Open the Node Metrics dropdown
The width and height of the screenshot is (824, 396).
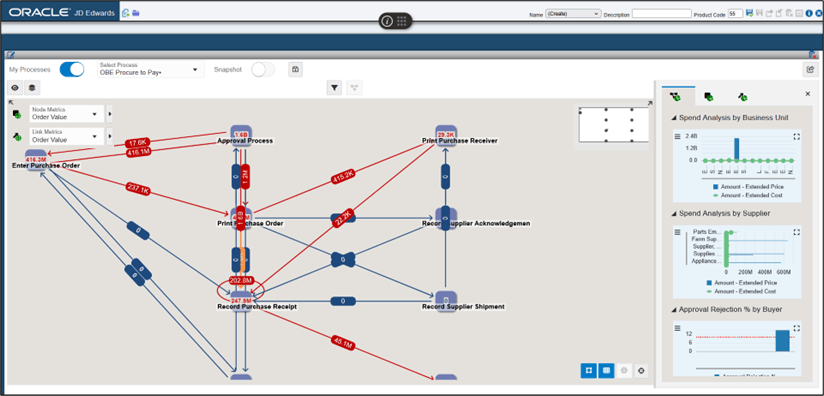point(67,113)
